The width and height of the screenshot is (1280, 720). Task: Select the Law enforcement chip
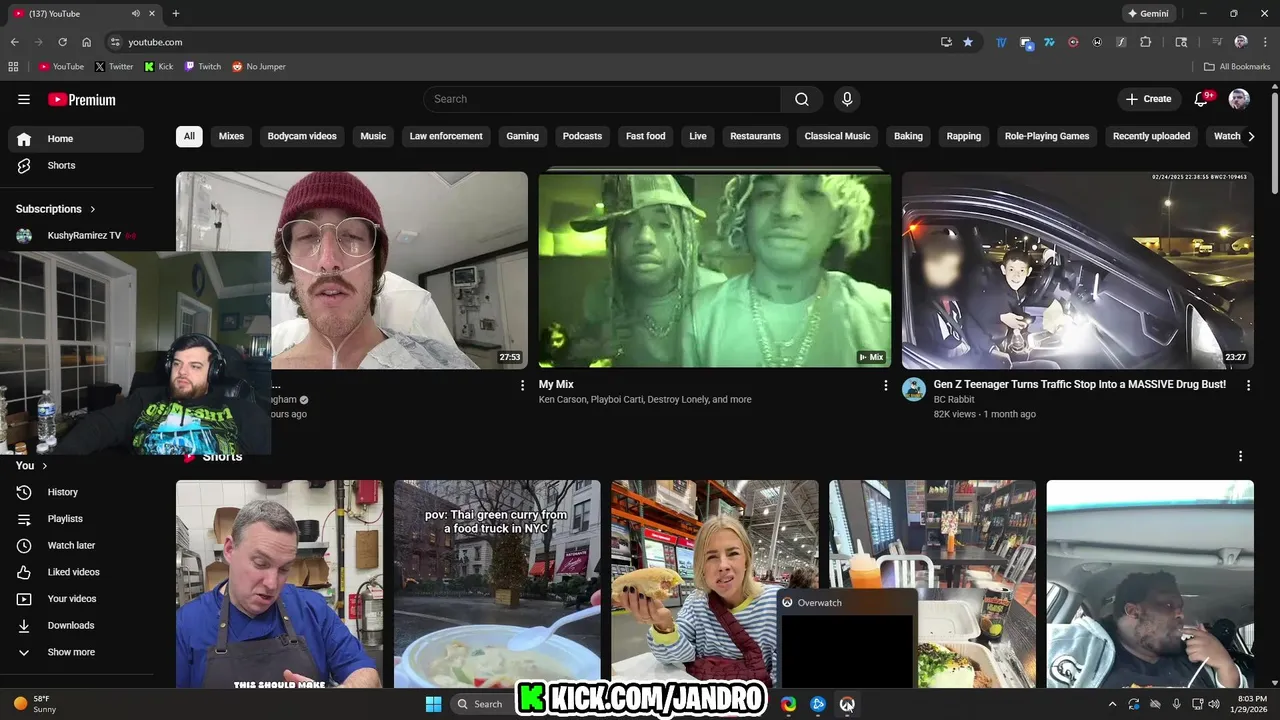(x=446, y=136)
